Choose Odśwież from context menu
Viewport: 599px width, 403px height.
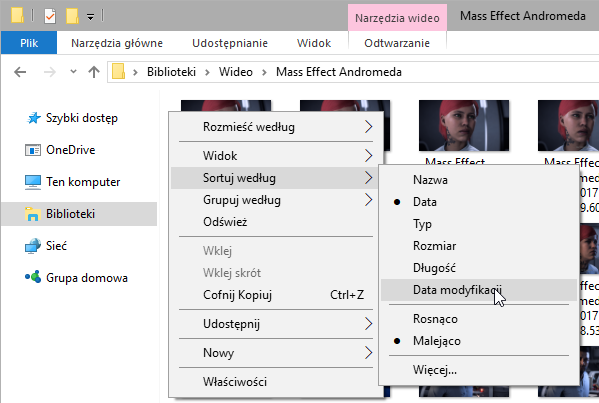pyautogui.click(x=275, y=222)
